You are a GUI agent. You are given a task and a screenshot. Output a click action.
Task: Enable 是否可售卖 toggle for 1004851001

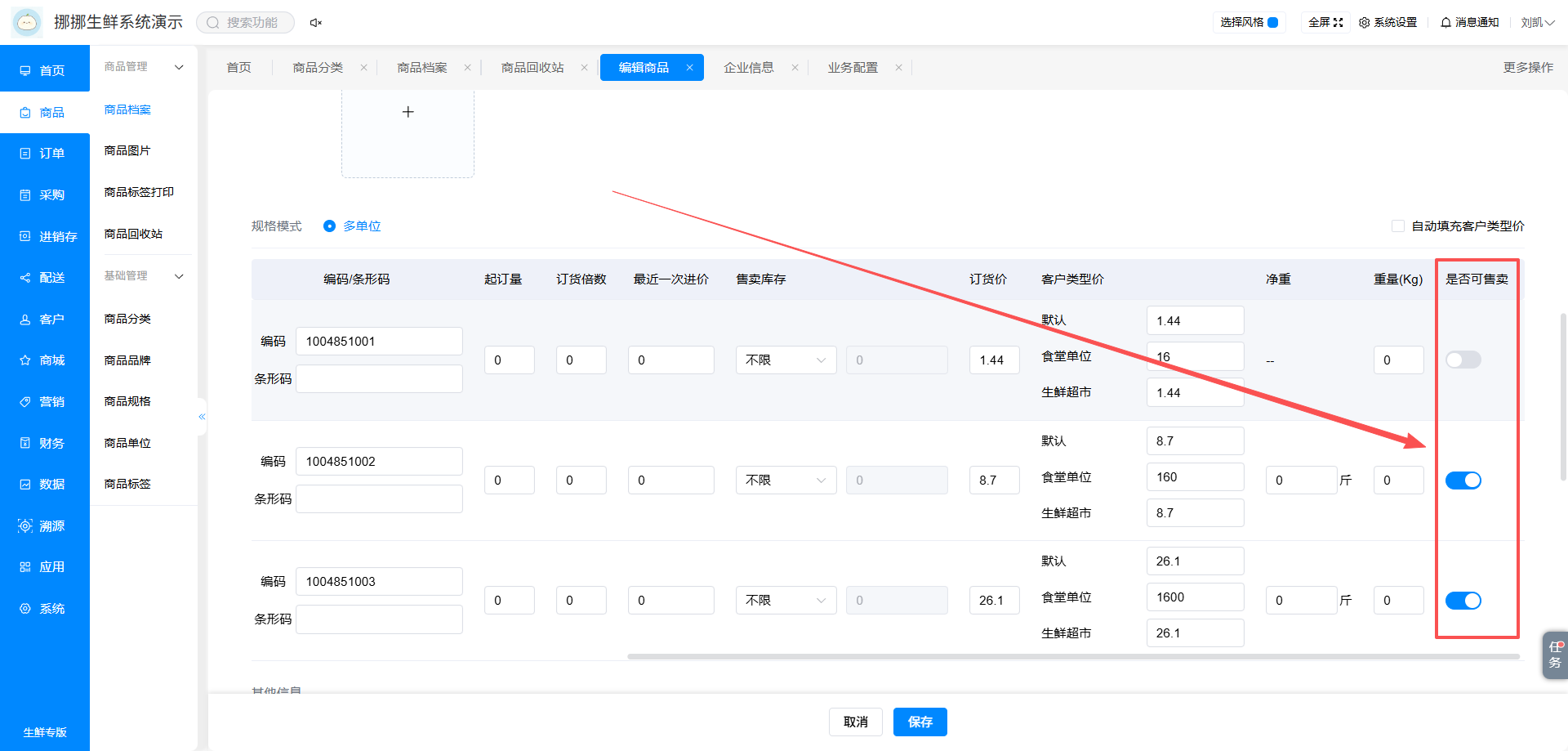pos(1463,360)
